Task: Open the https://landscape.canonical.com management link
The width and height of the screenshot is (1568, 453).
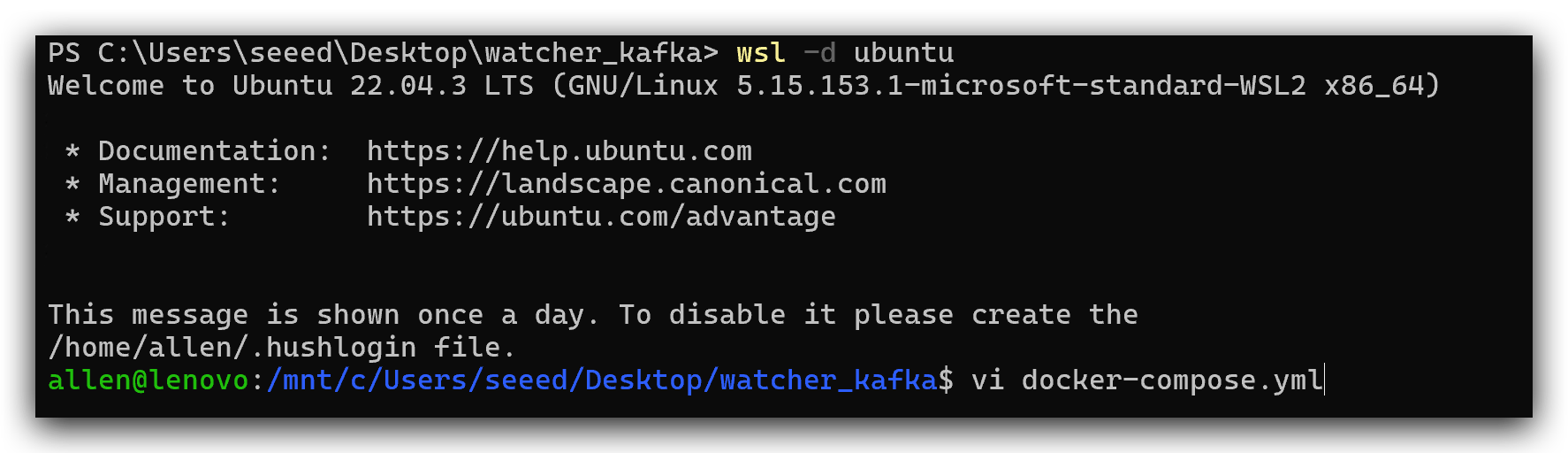Action: click(627, 184)
